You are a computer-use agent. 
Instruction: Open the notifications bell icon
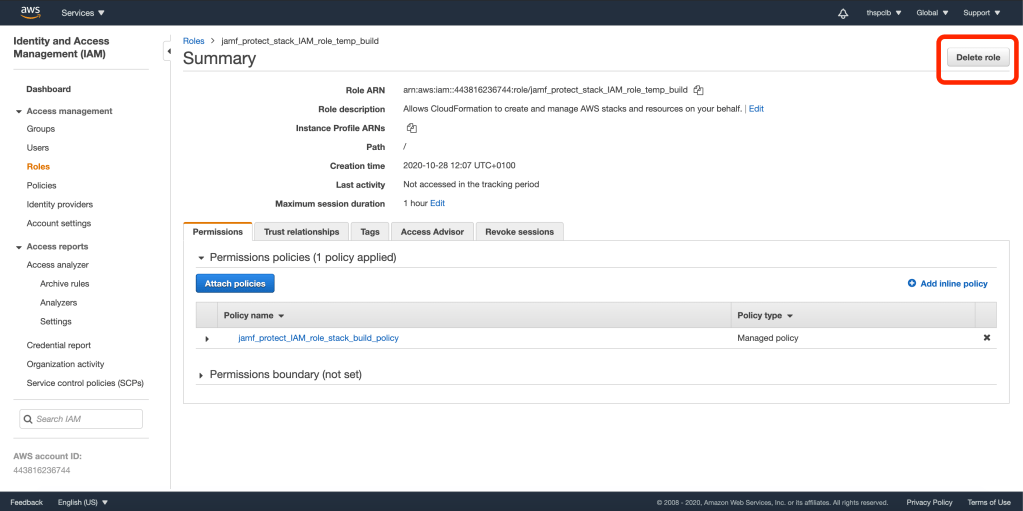pos(843,13)
